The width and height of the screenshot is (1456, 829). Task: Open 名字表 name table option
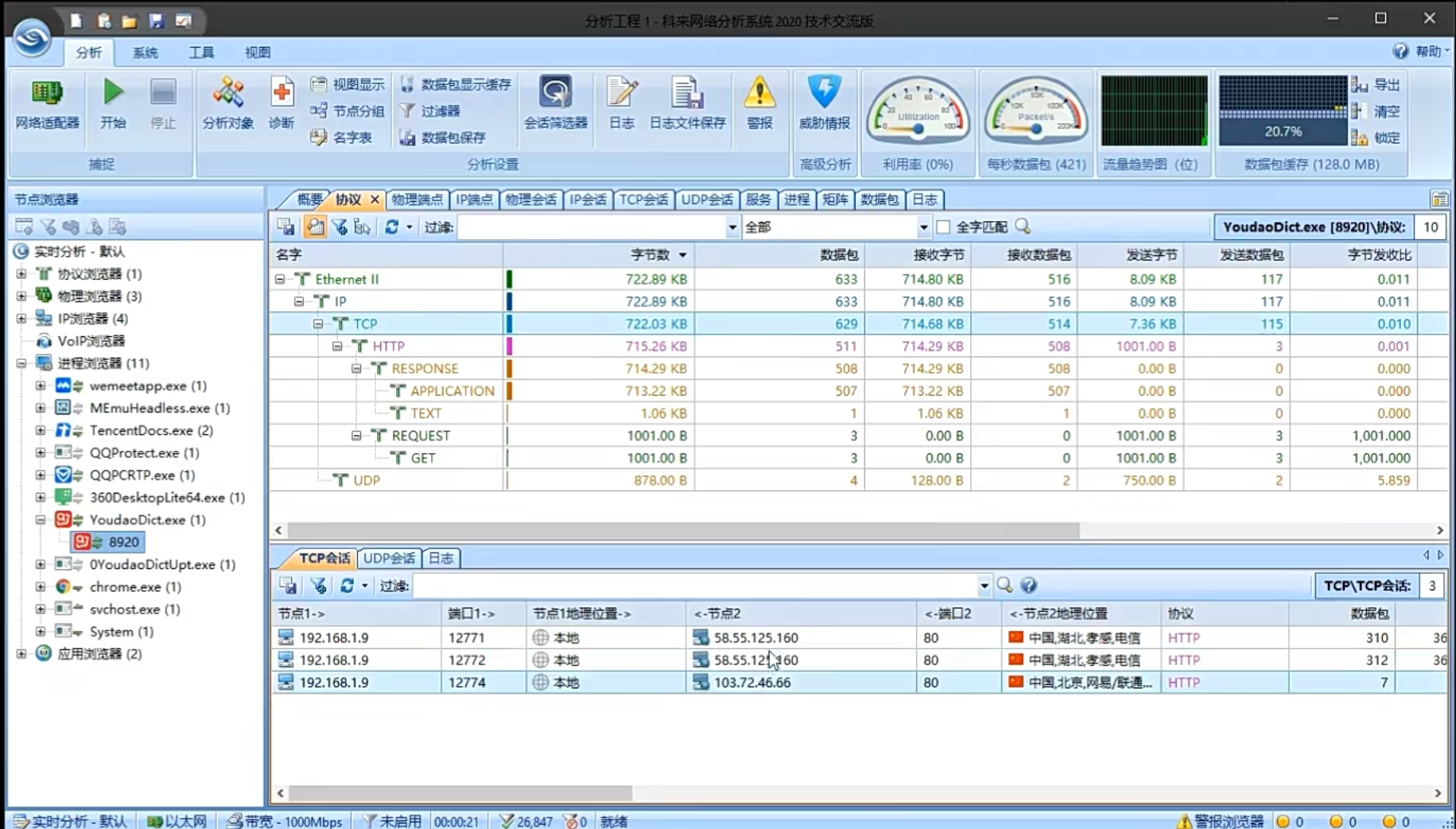click(x=341, y=138)
